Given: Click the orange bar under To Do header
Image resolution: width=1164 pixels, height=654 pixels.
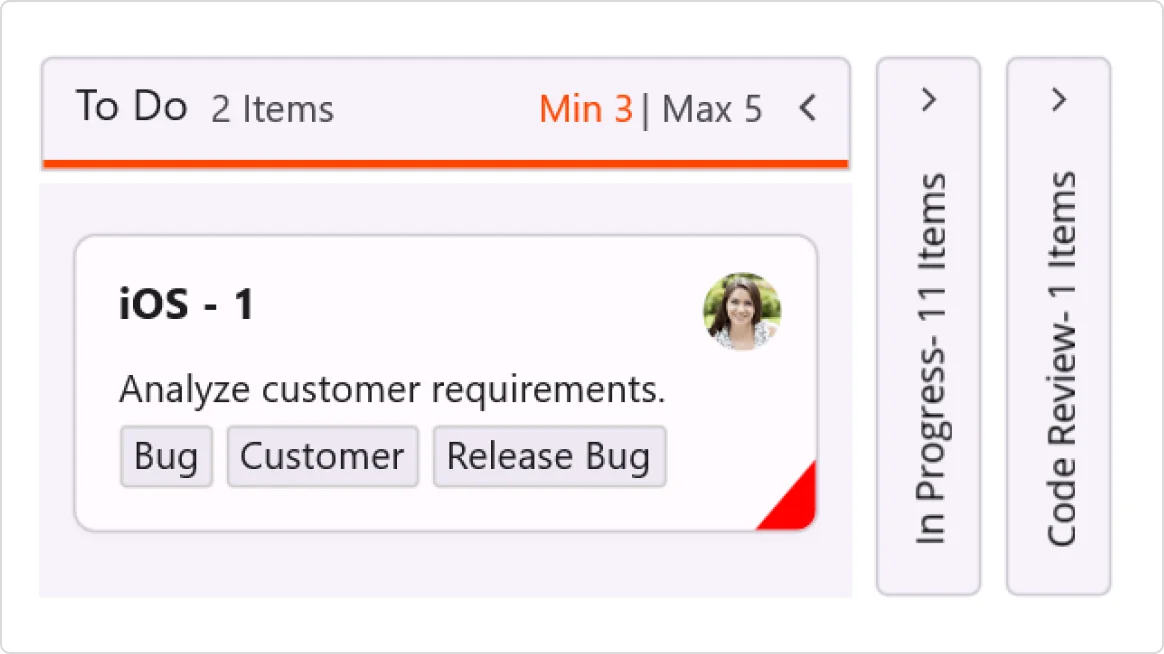Looking at the screenshot, I should [x=445, y=163].
